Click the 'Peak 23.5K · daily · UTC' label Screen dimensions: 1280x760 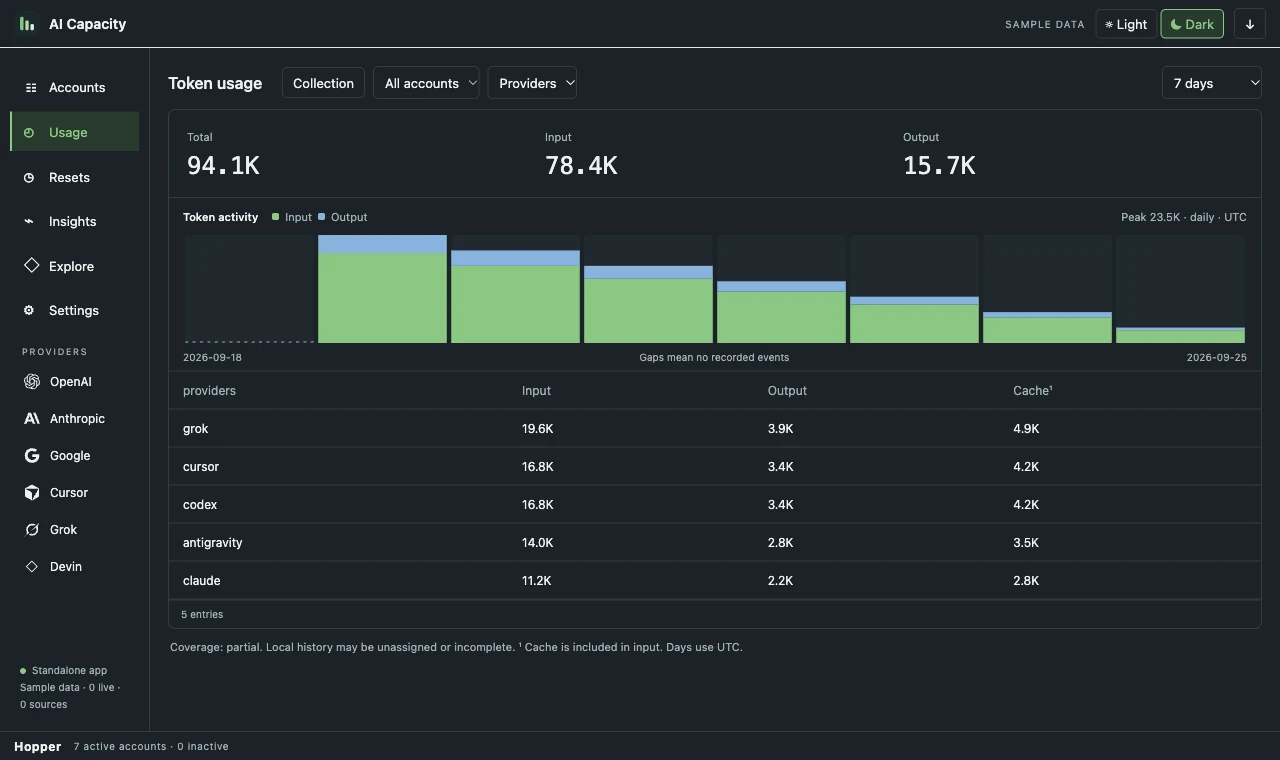coord(1184,216)
